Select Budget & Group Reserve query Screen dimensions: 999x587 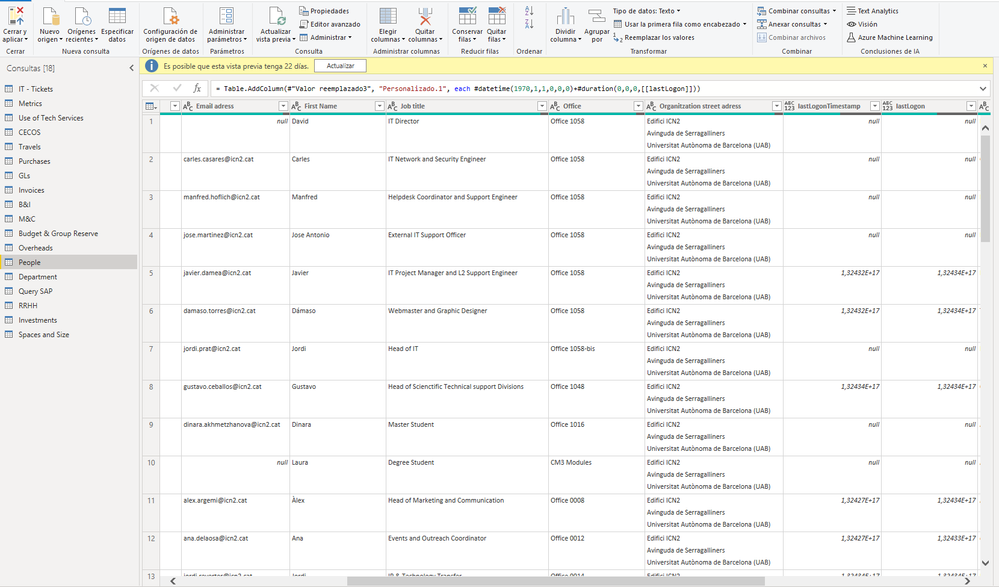69,233
